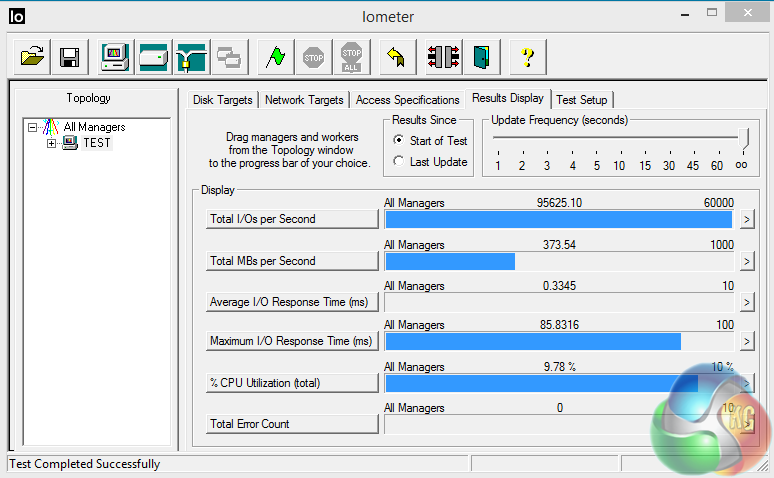Stop the current test
This screenshot has width=774, height=478.
313,57
